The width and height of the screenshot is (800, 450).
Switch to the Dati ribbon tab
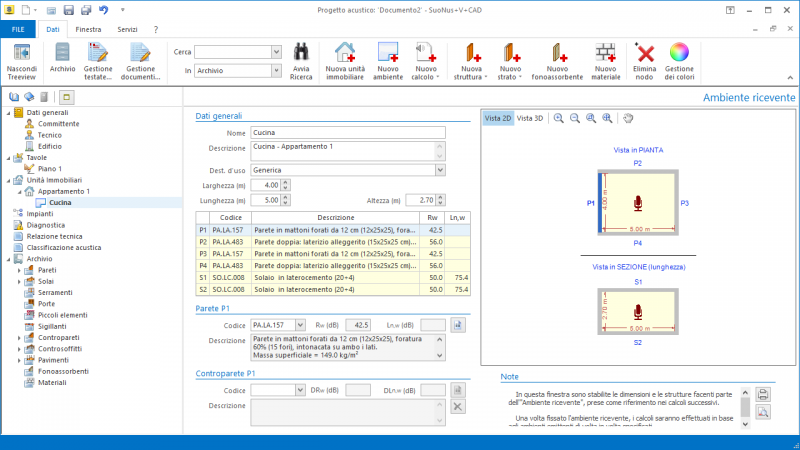click(53, 30)
